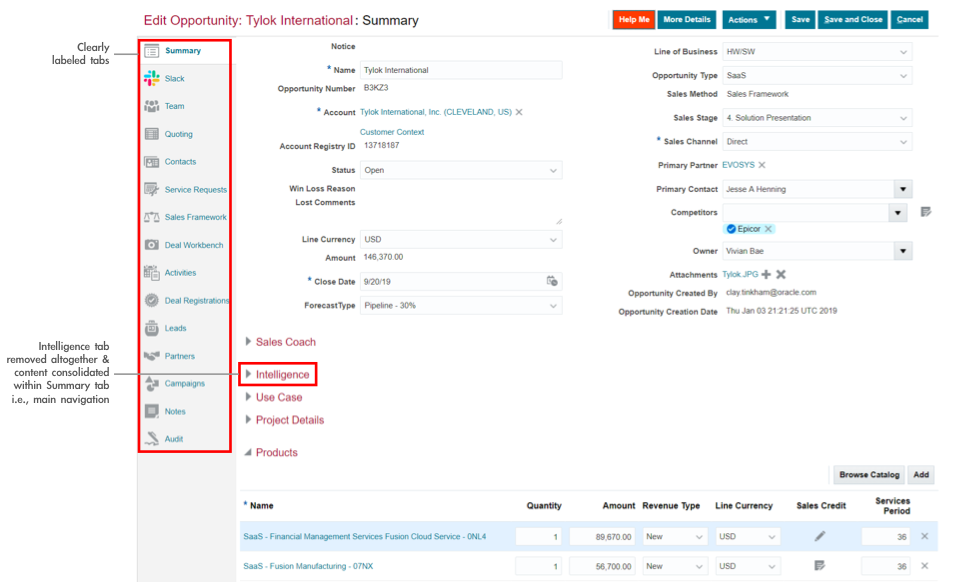The height and width of the screenshot is (582, 955).
Task: Expand the Intelligence section
Action: tap(248, 374)
